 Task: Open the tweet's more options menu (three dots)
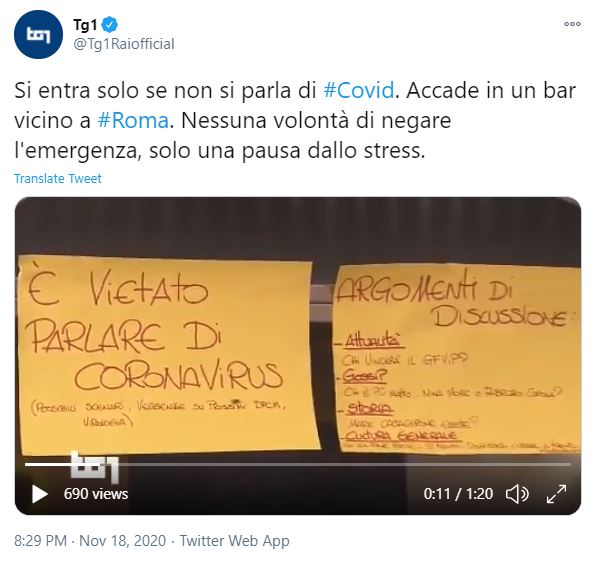(x=572, y=24)
